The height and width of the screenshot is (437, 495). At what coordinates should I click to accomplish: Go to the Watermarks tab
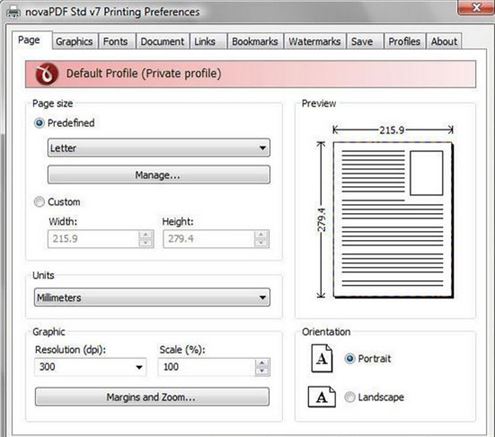tap(314, 42)
